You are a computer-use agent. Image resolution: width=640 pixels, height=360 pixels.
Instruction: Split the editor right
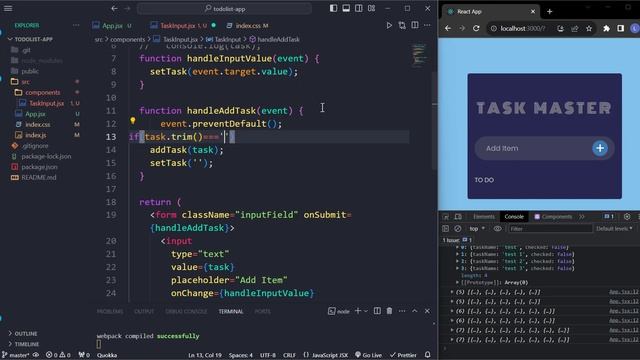415,25
